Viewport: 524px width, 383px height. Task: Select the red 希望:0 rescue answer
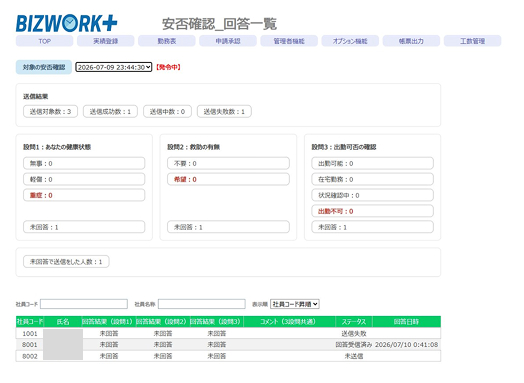tap(228, 179)
